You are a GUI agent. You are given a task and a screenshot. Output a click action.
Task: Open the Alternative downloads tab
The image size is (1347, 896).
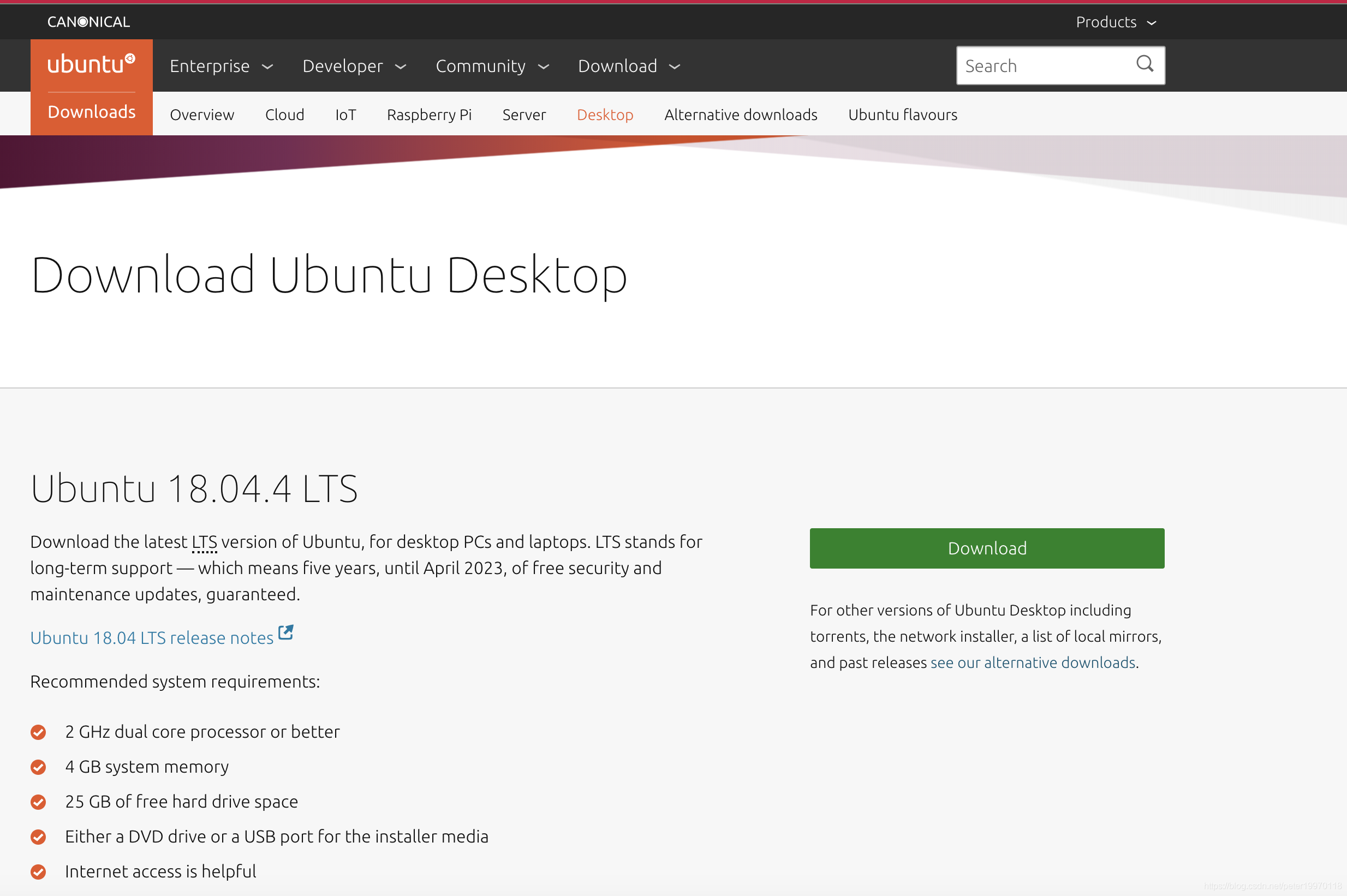[x=740, y=115]
